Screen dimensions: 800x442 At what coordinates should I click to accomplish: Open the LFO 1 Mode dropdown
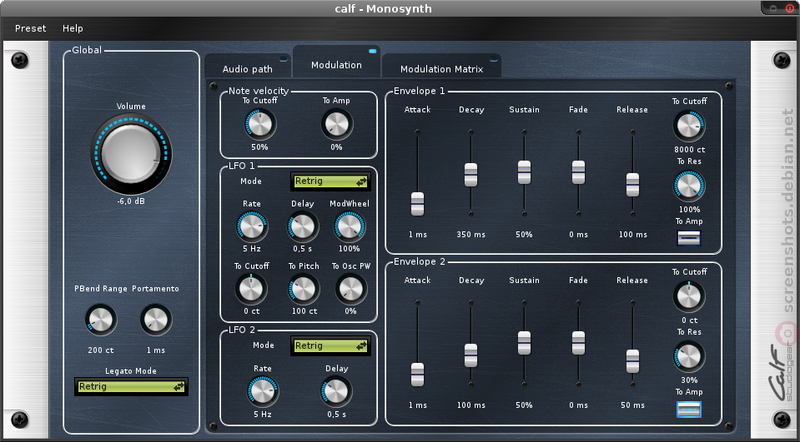[331, 181]
